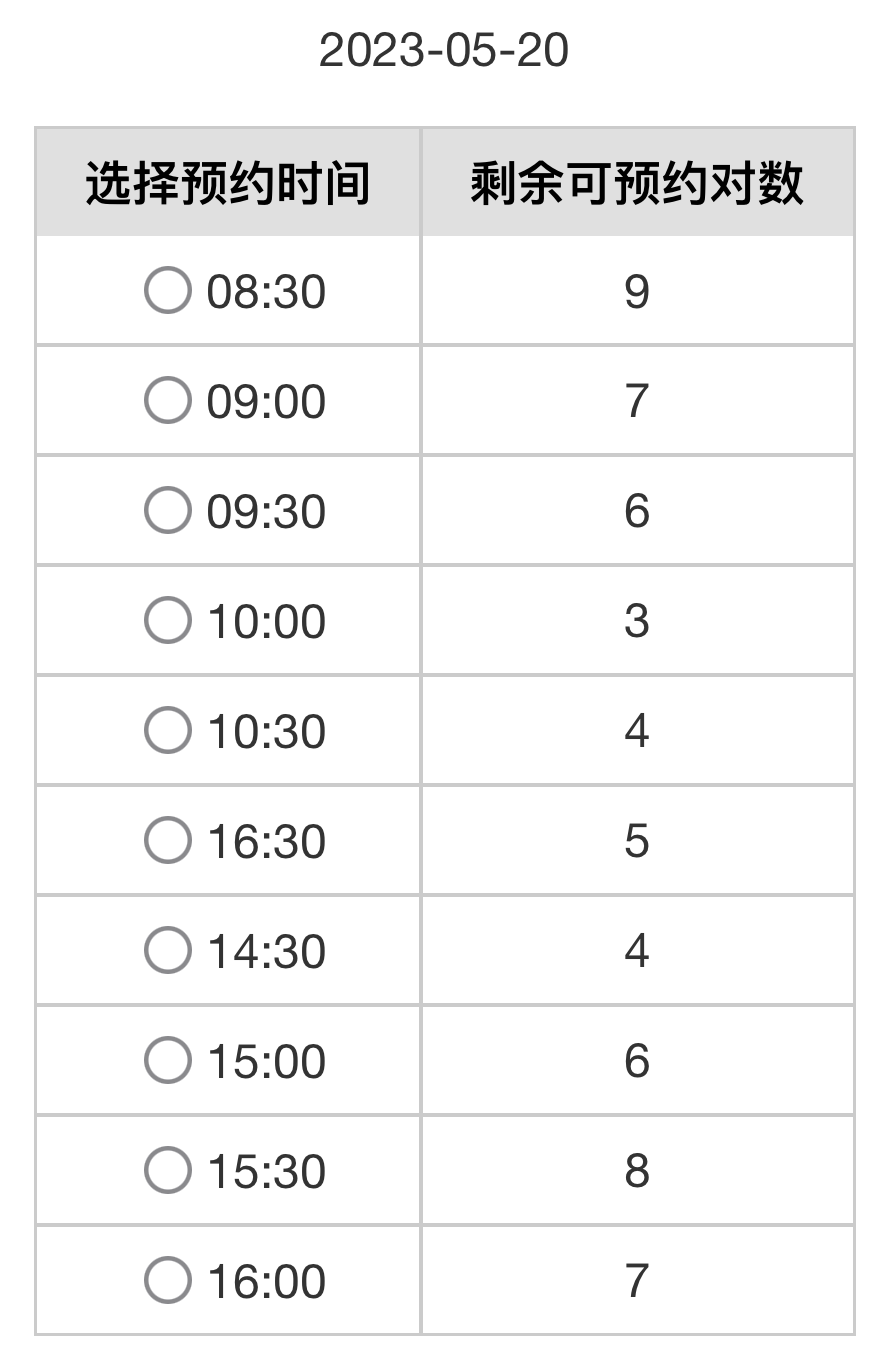Select the 15:30 radio circle
The width and height of the screenshot is (893, 1357).
click(167, 1171)
